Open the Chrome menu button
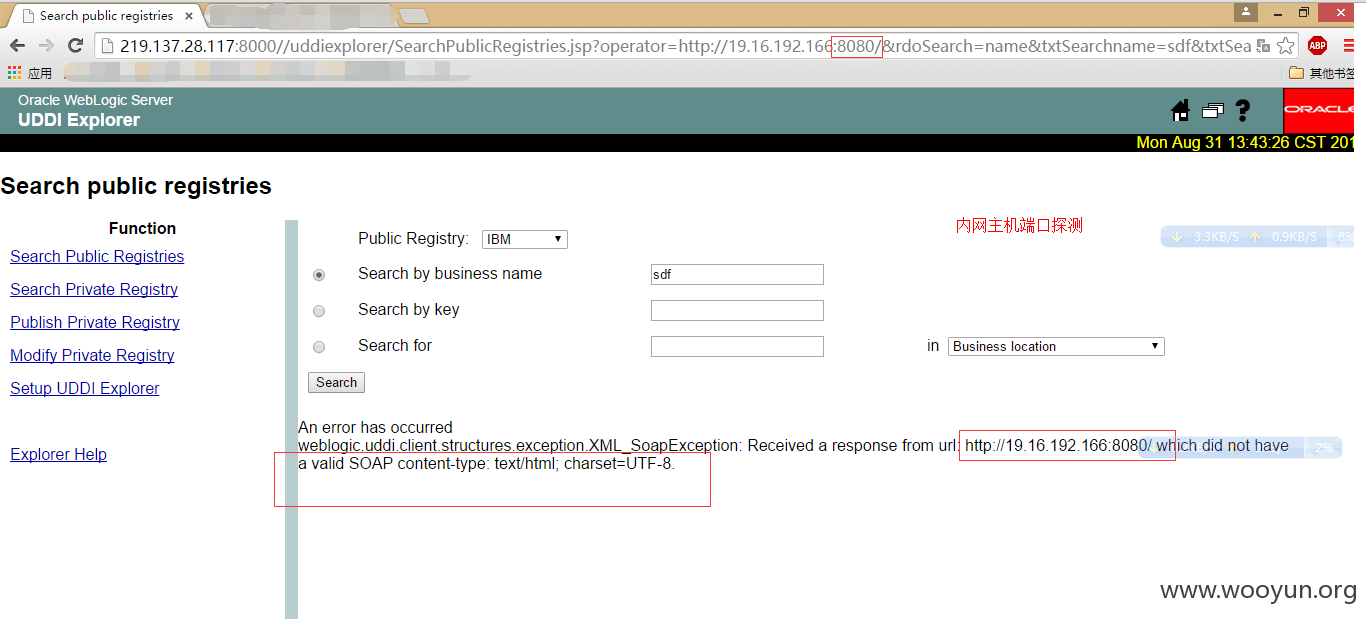This screenshot has width=1366, height=619. [1350, 46]
